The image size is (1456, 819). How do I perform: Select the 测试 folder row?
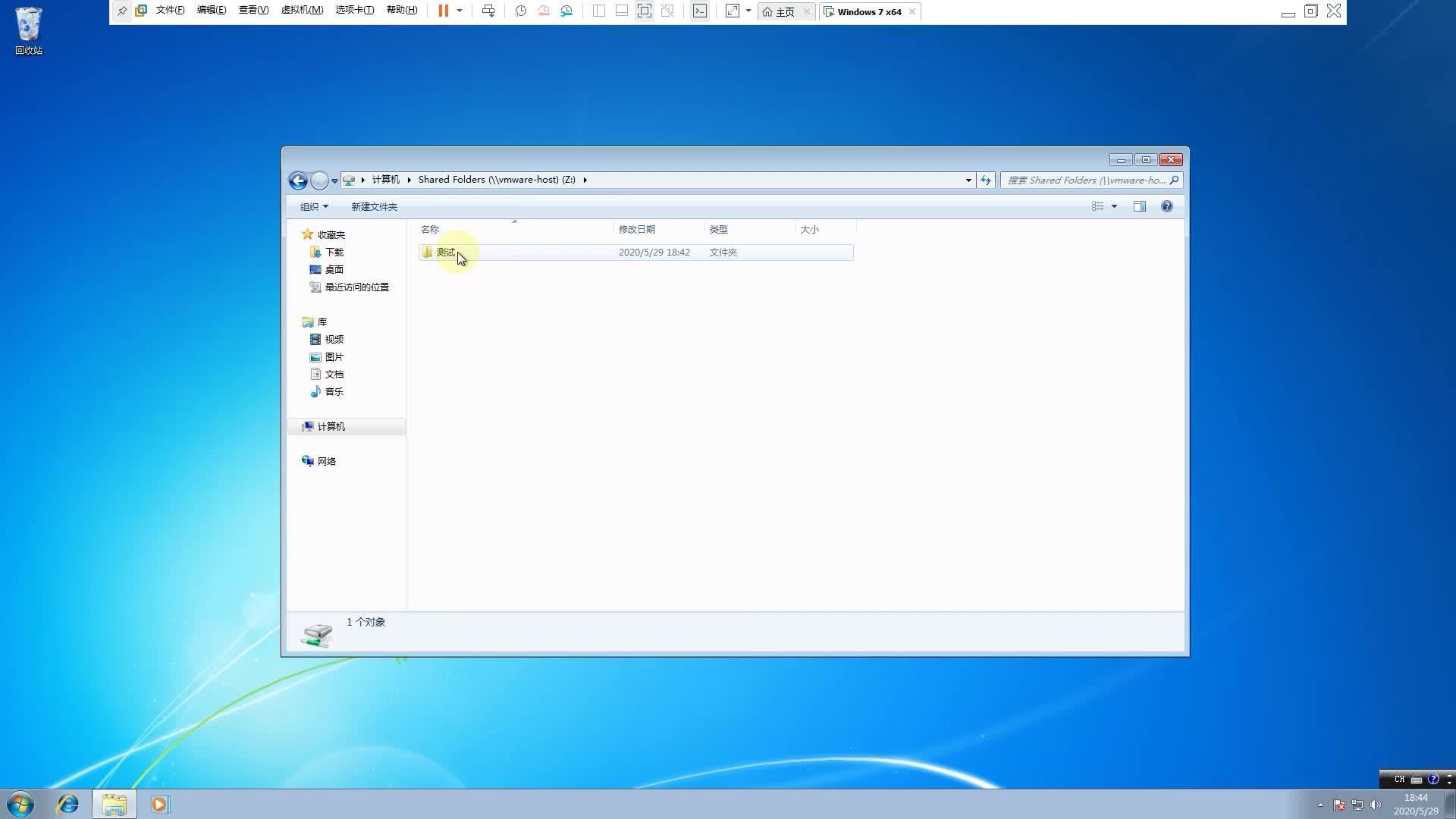coord(635,253)
